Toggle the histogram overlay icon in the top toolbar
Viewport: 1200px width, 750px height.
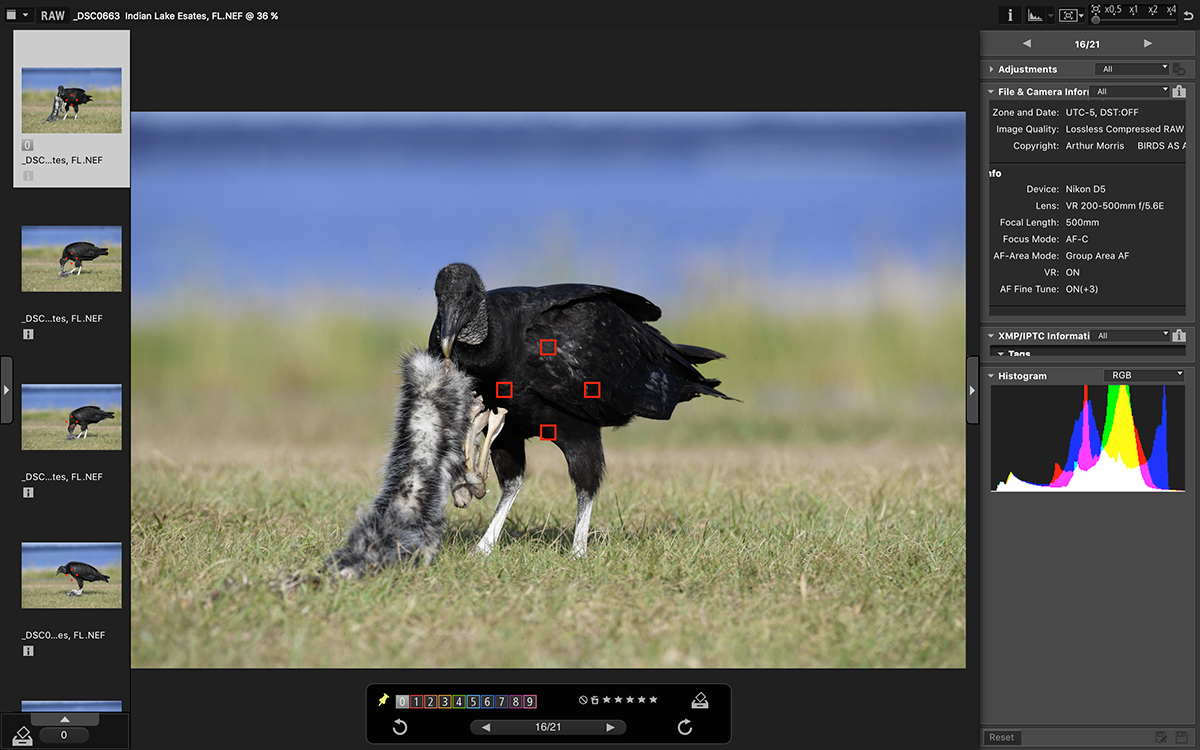pos(1035,15)
